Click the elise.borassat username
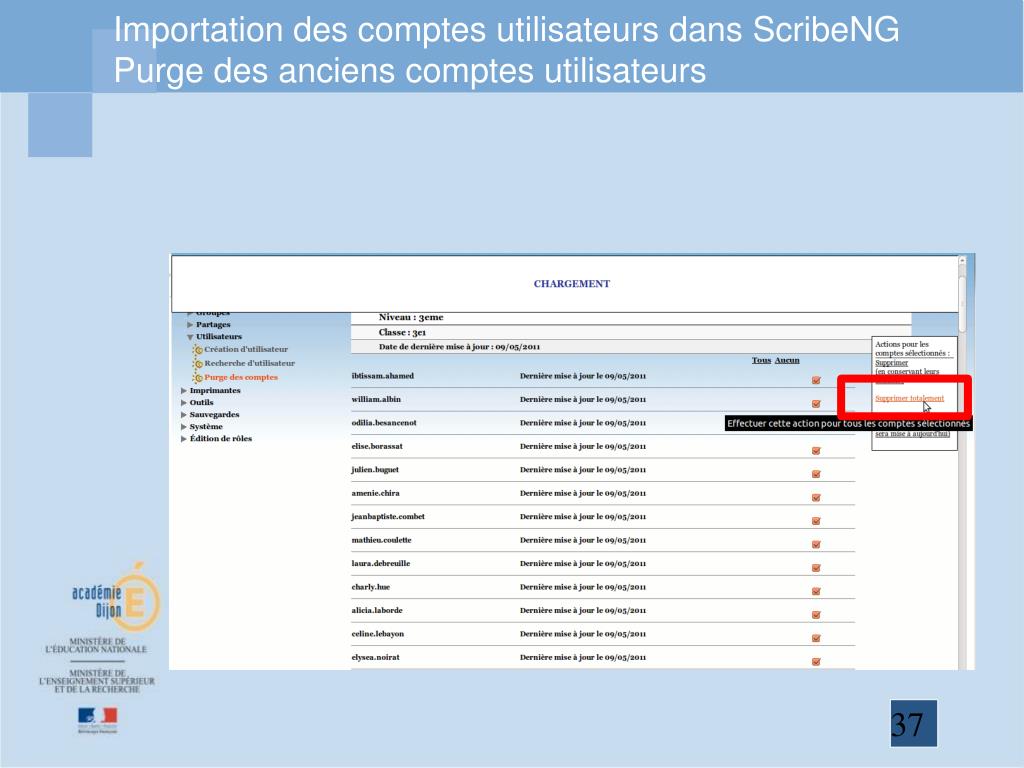1024x768 pixels. [377, 447]
